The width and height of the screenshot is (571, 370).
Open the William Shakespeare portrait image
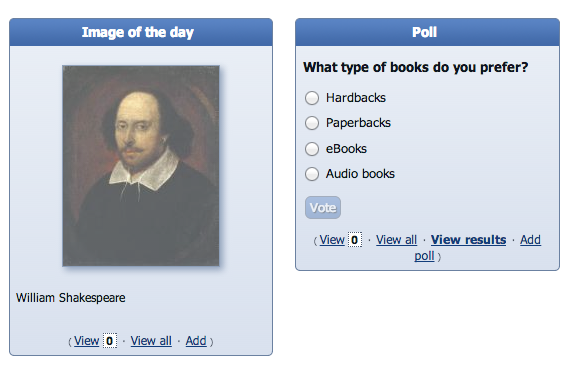pos(141,166)
